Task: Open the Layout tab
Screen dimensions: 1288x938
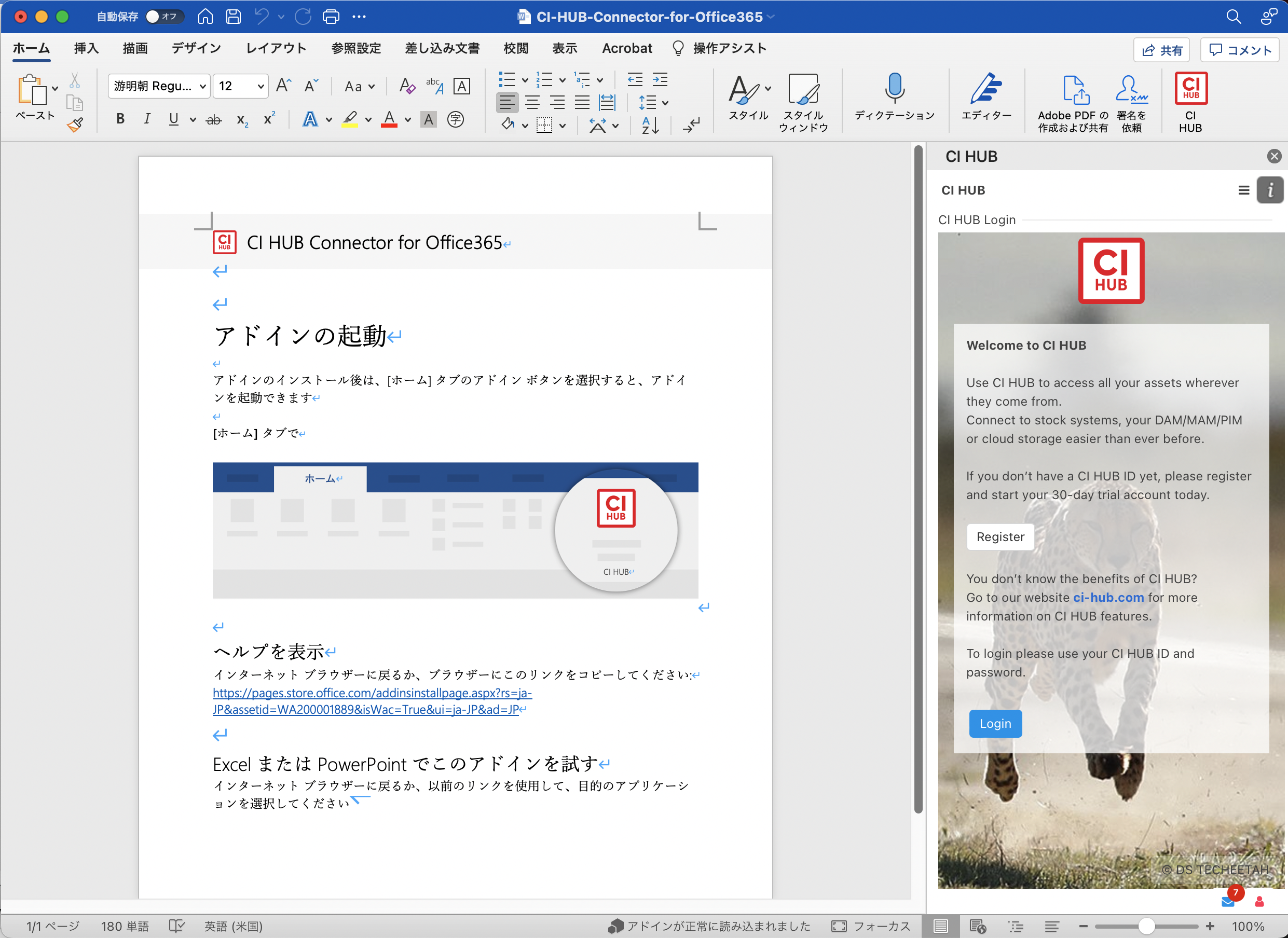Action: tap(276, 48)
